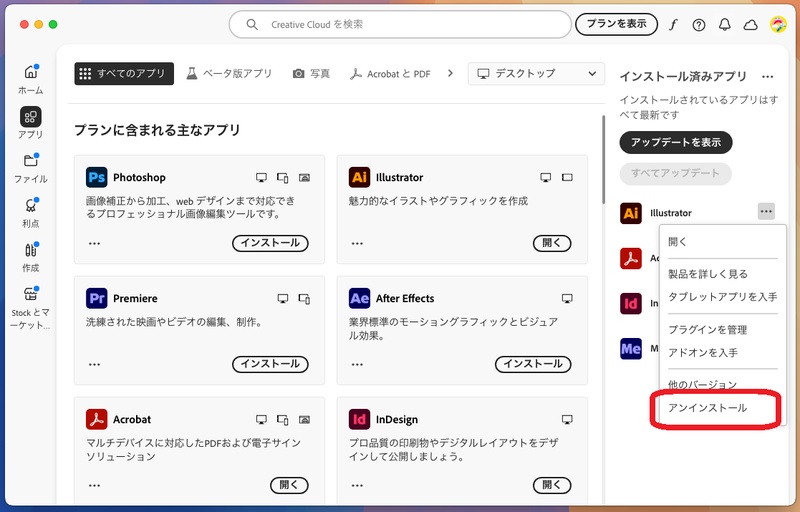Click the InDesign Id card icon

click(x=359, y=419)
